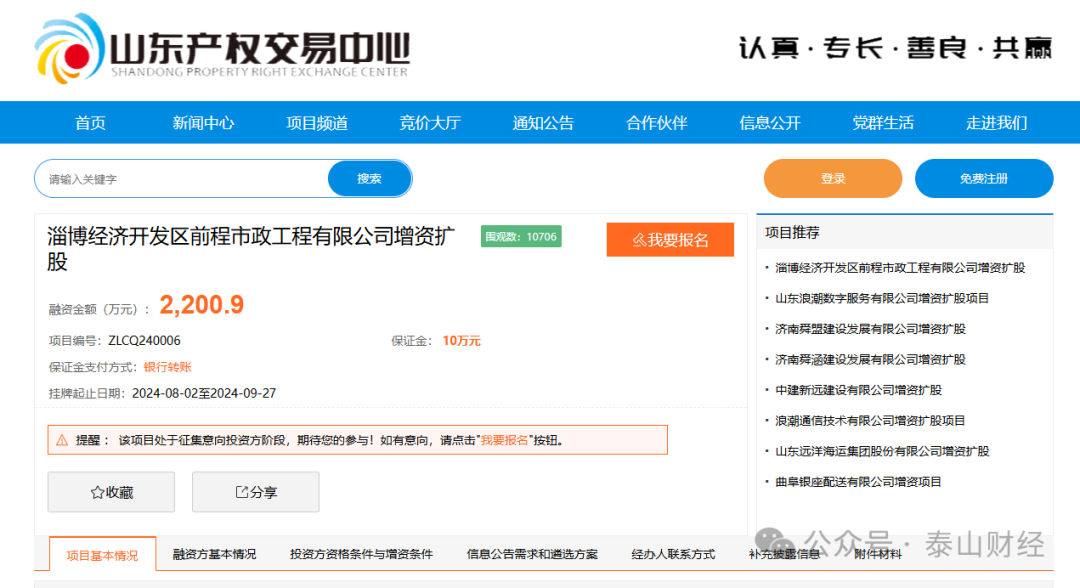The height and width of the screenshot is (588, 1080).
Task: Open the 信息公开 menu item
Action: (770, 122)
